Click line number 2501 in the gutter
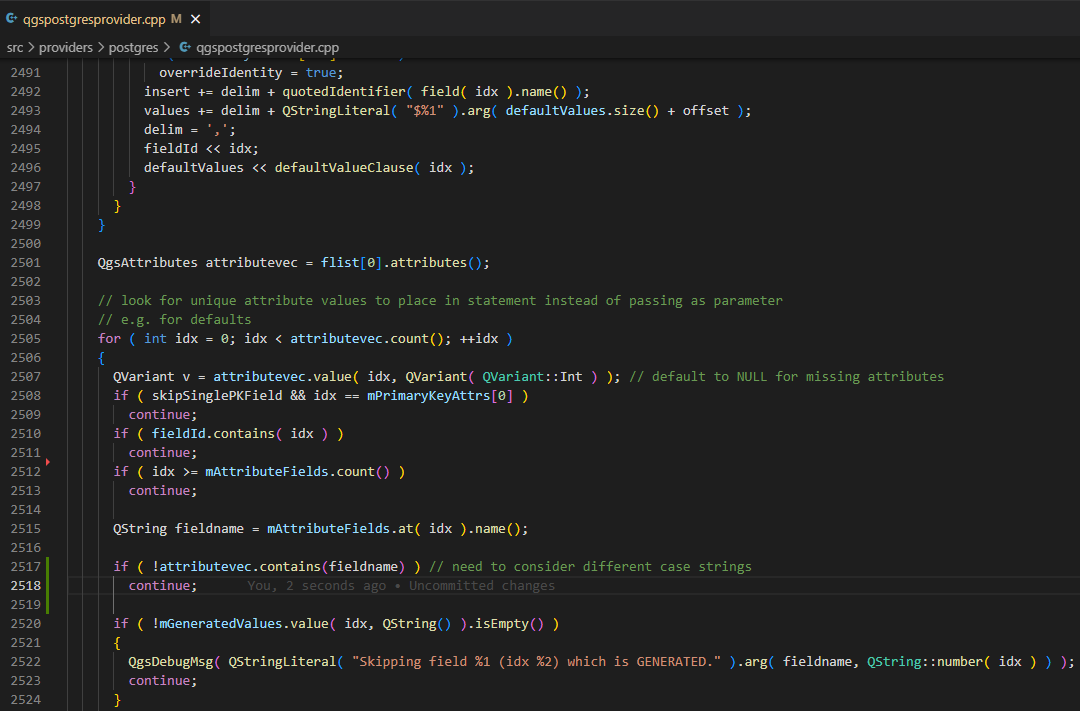 coord(25,262)
